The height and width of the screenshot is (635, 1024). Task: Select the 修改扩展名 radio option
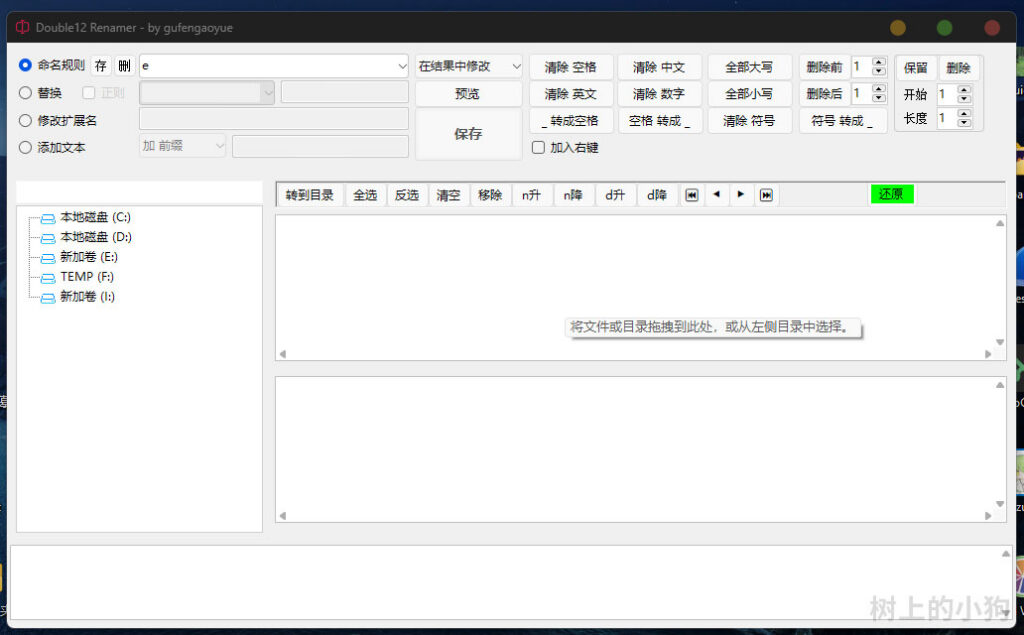[26, 120]
